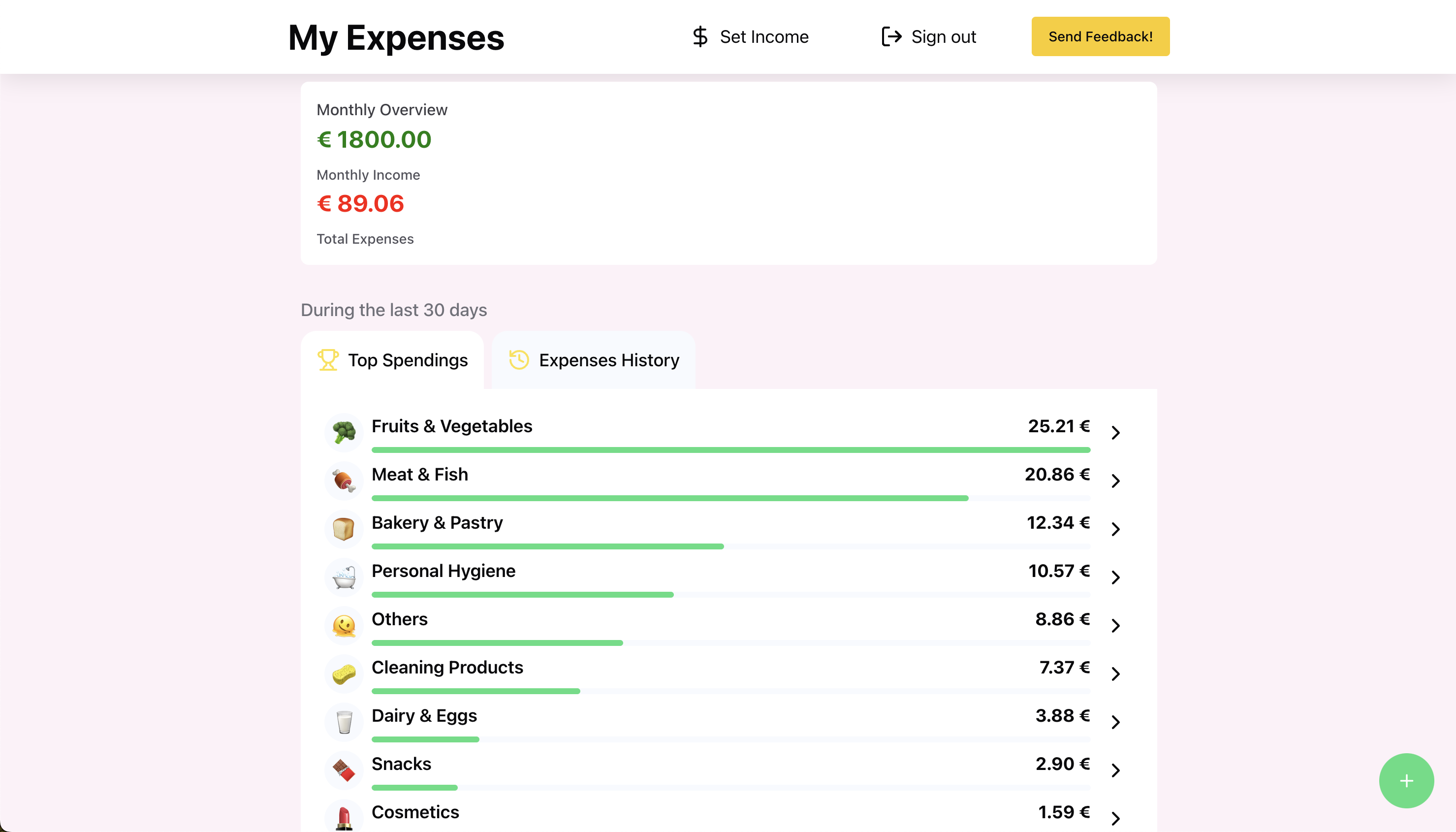Click the melting face Others icon
Screen dimensions: 1456x832
click(x=344, y=626)
